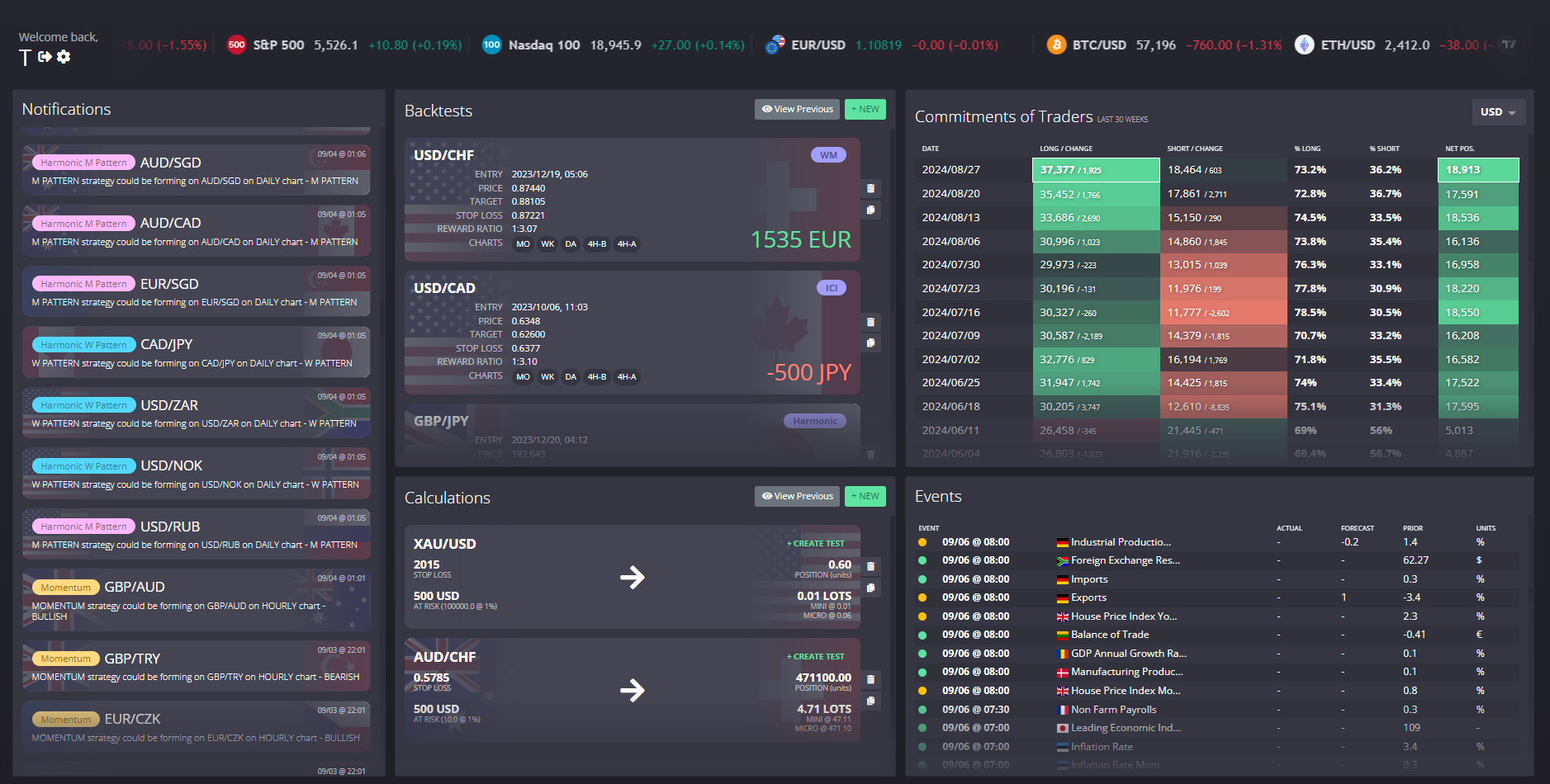Open the USD currency dropdown in Commitments of Traders
1550x784 pixels.
[x=1498, y=111]
